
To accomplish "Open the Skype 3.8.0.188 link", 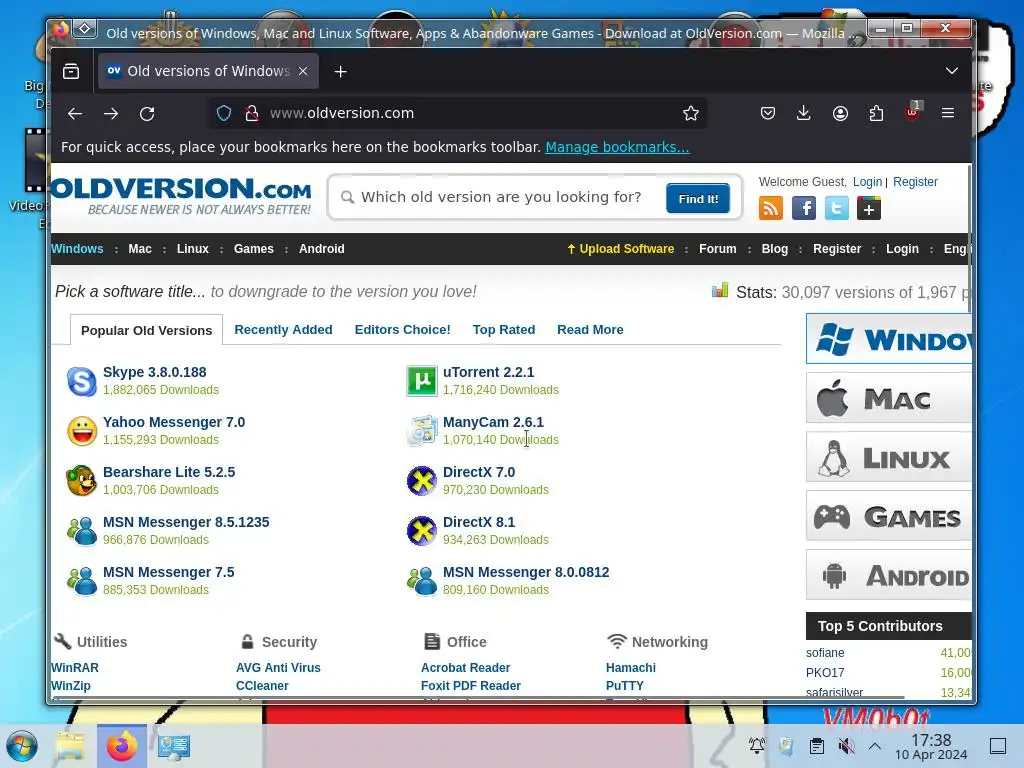I will (155, 372).
